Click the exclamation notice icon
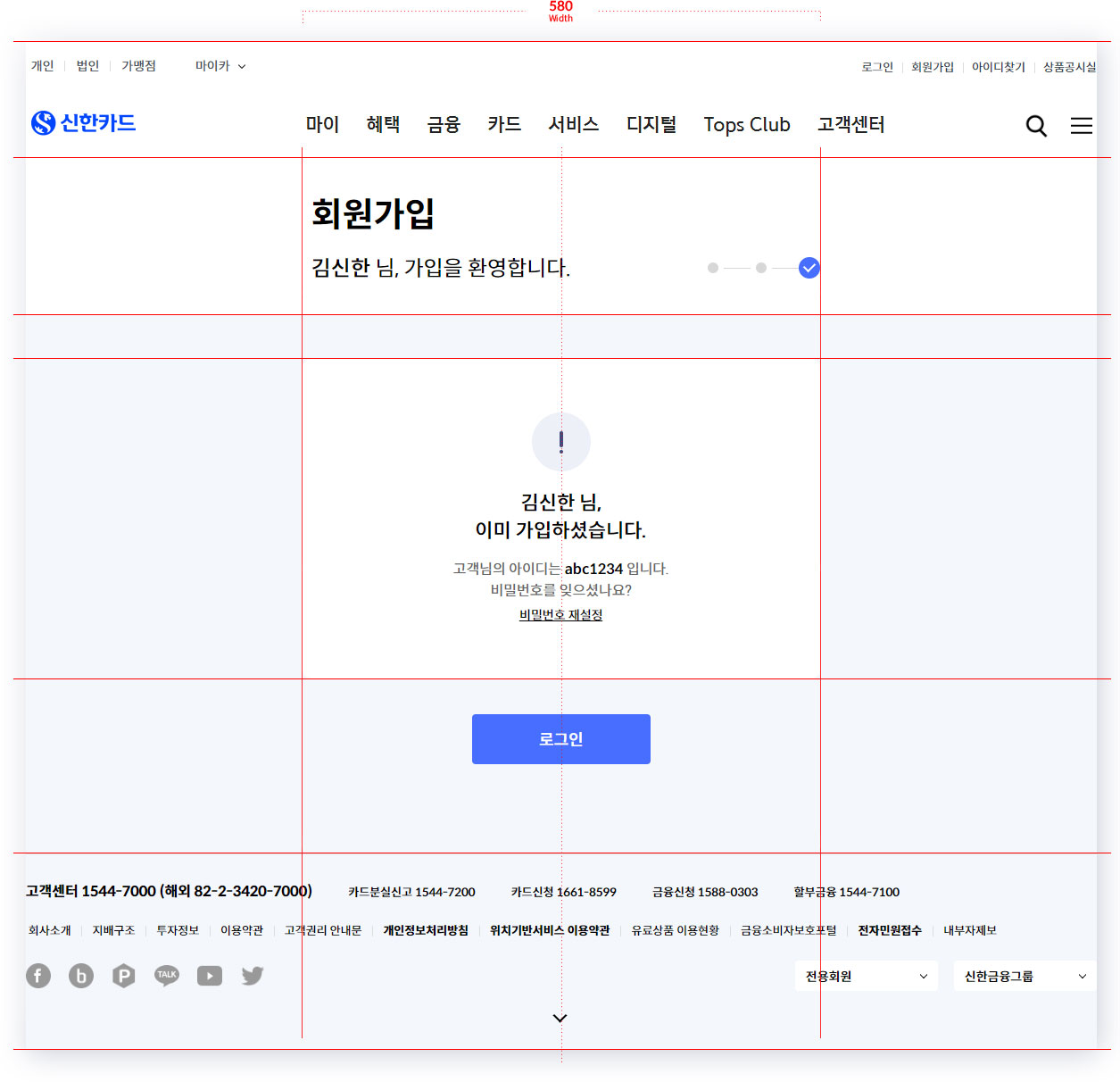1120x1082 pixels. coord(561,442)
